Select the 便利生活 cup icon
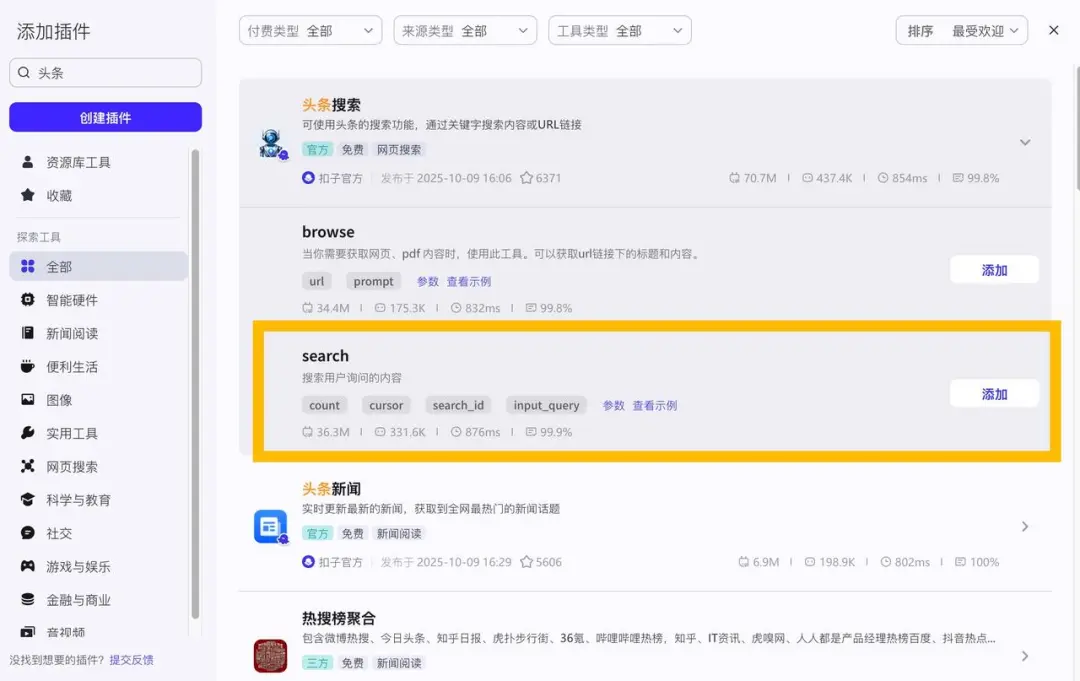 pyautogui.click(x=28, y=366)
